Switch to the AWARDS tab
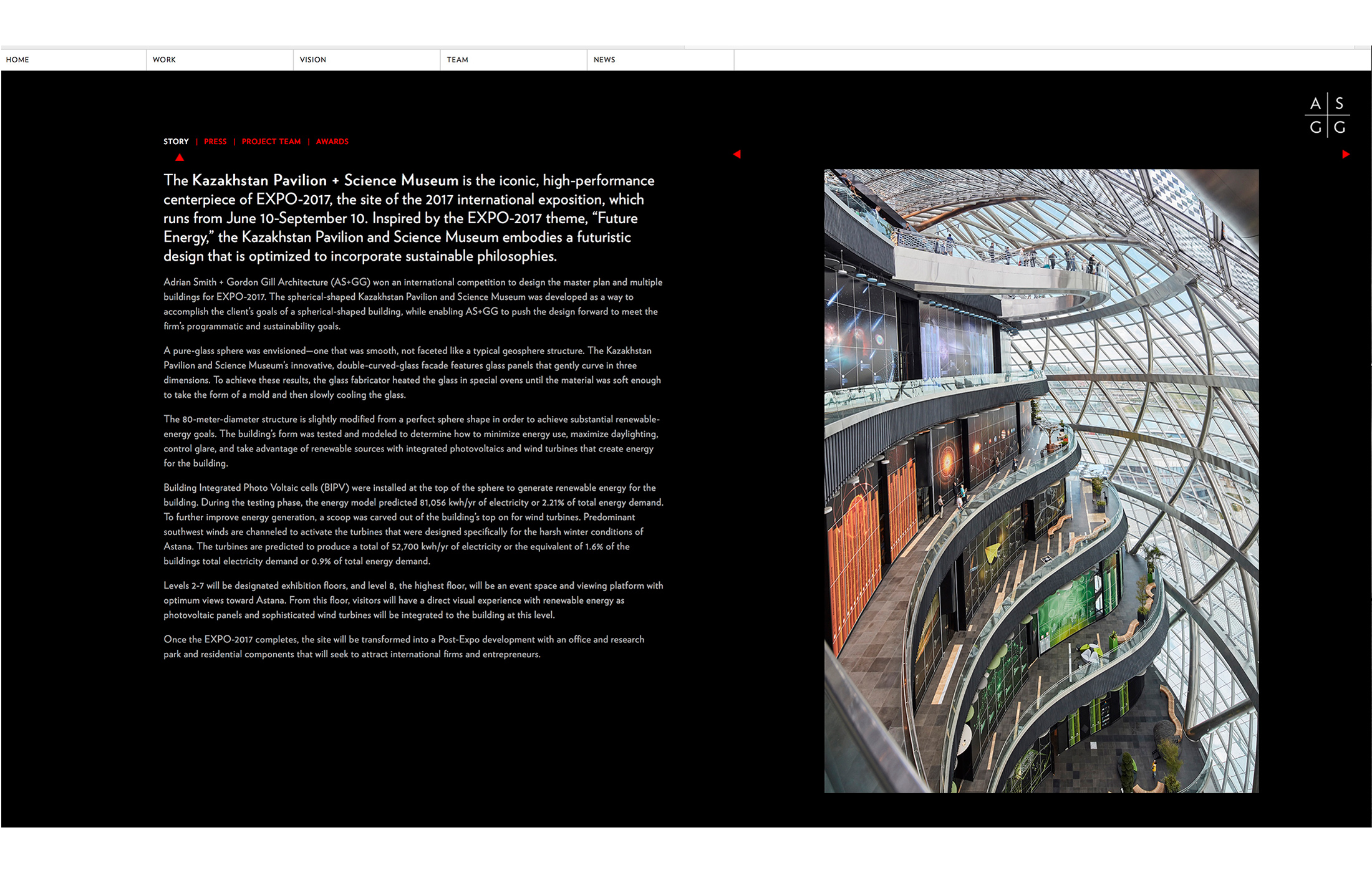 [x=332, y=142]
